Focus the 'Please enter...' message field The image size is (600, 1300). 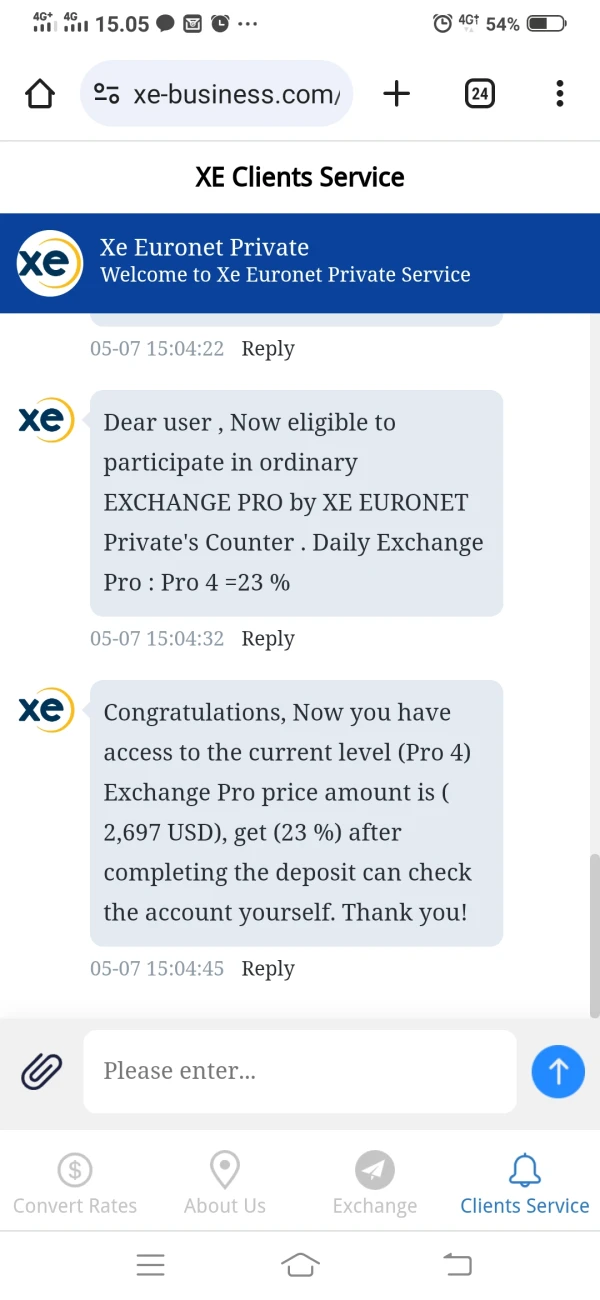(x=299, y=1071)
